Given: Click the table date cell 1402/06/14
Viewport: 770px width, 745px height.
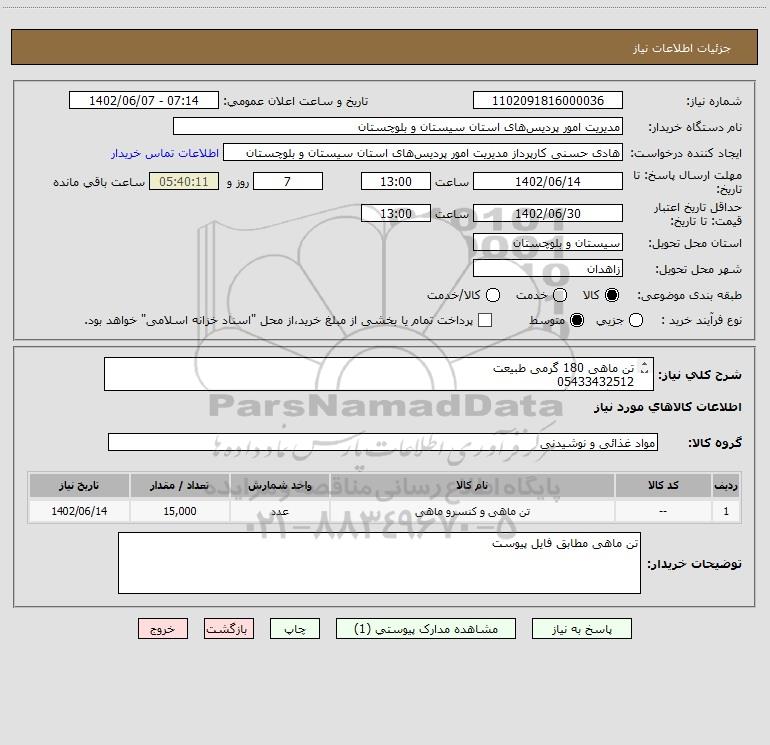Looking at the screenshot, I should tap(79, 511).
